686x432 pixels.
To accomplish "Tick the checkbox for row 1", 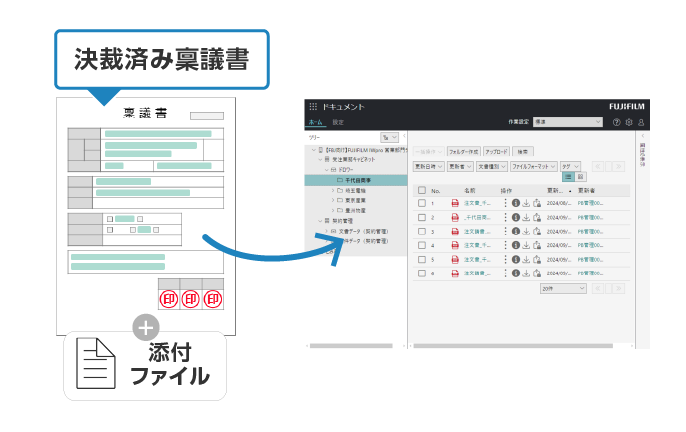I will [x=422, y=203].
